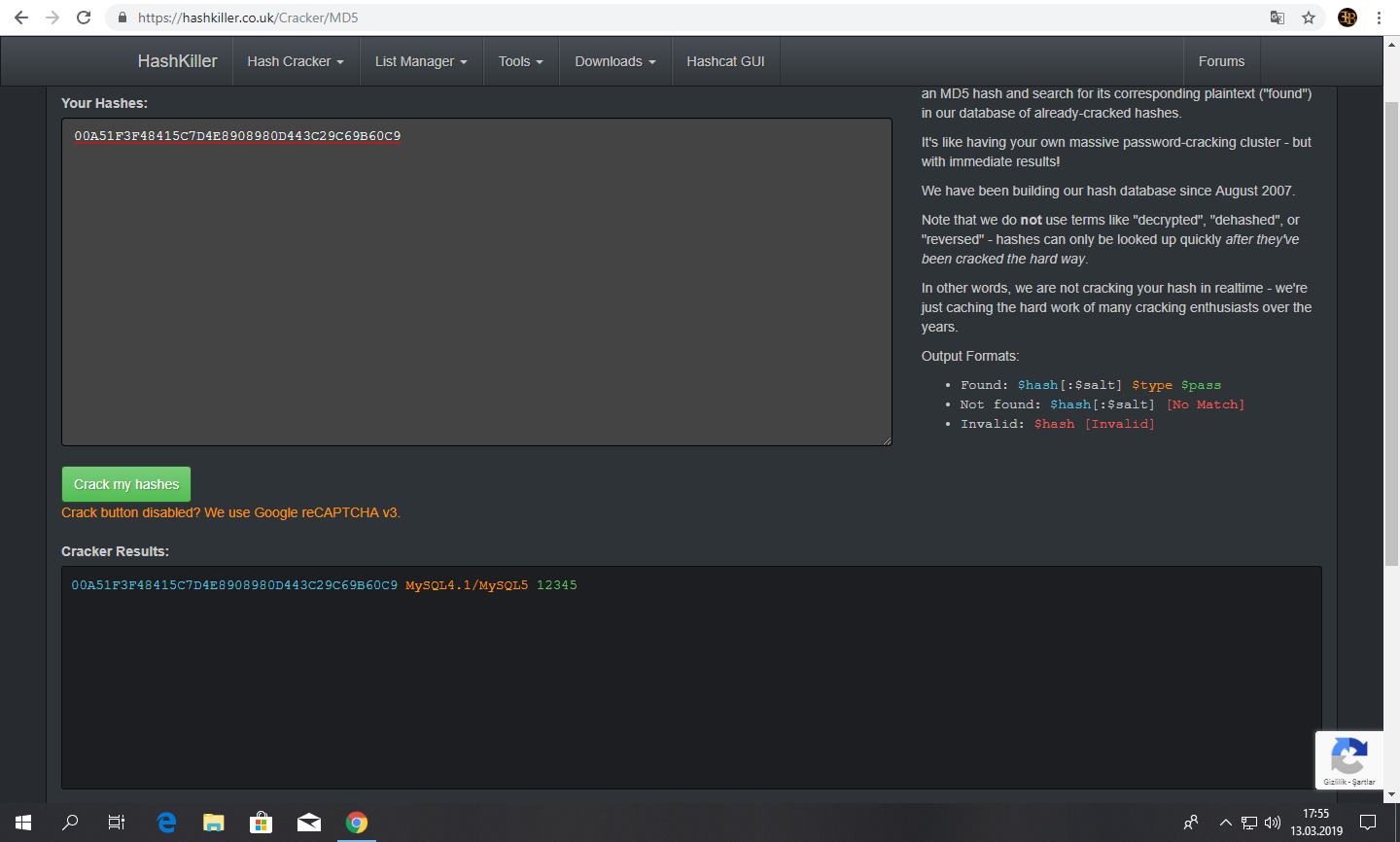
Task: Expand the Hash Cracker dropdown menu
Action: (296, 61)
